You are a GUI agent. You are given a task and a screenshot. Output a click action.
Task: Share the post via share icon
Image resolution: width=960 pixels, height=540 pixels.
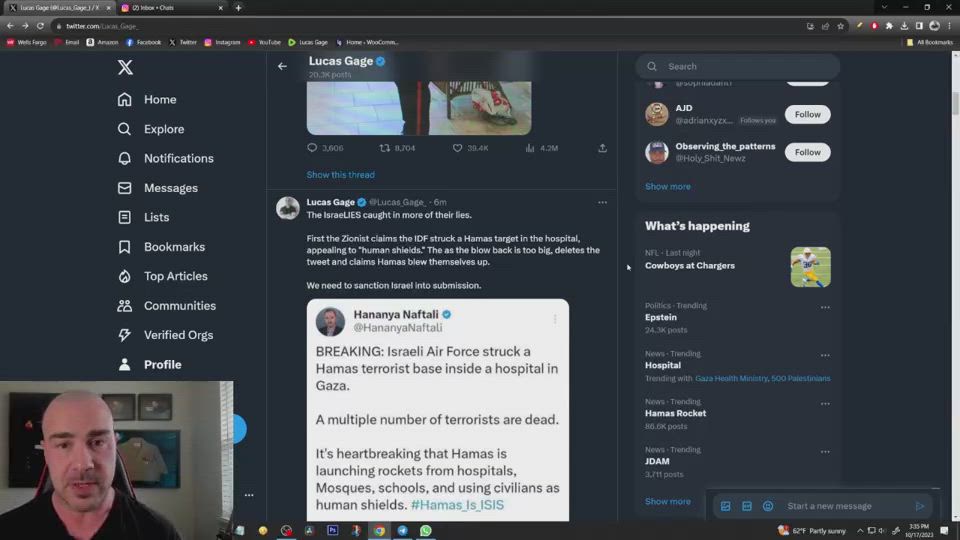pos(602,148)
